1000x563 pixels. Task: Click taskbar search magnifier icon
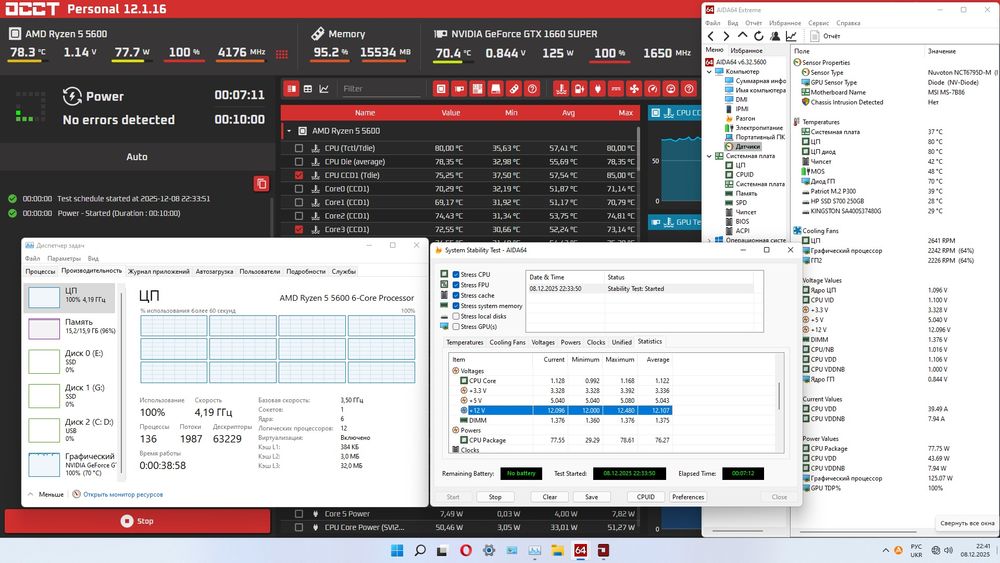tap(420, 550)
